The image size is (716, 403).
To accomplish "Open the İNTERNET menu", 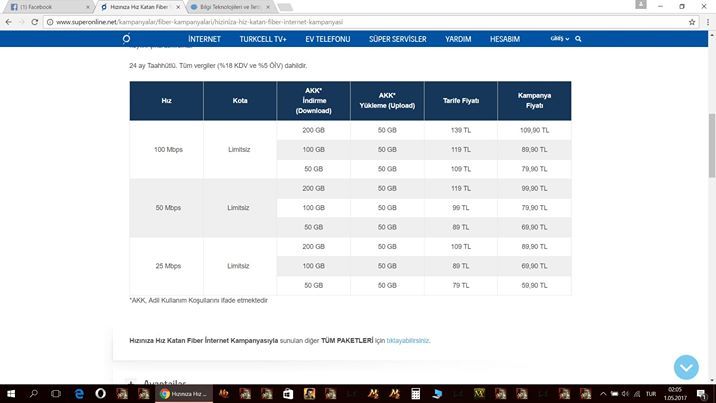I will (x=204, y=39).
